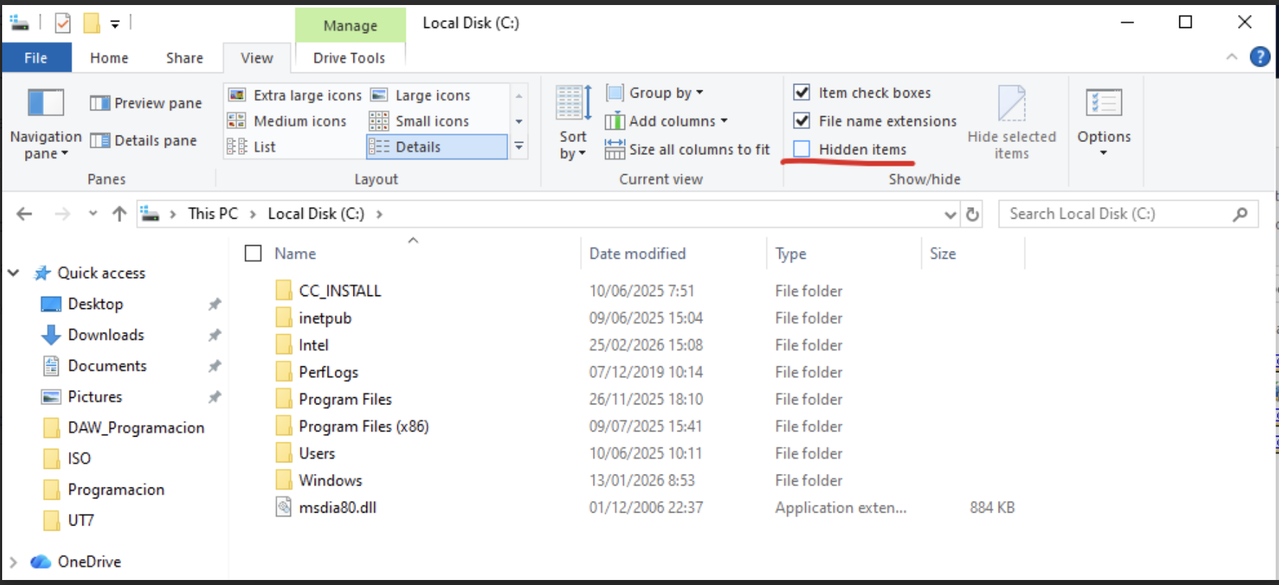Switch layout to Large icons
The image size is (1279, 585).
tap(421, 95)
